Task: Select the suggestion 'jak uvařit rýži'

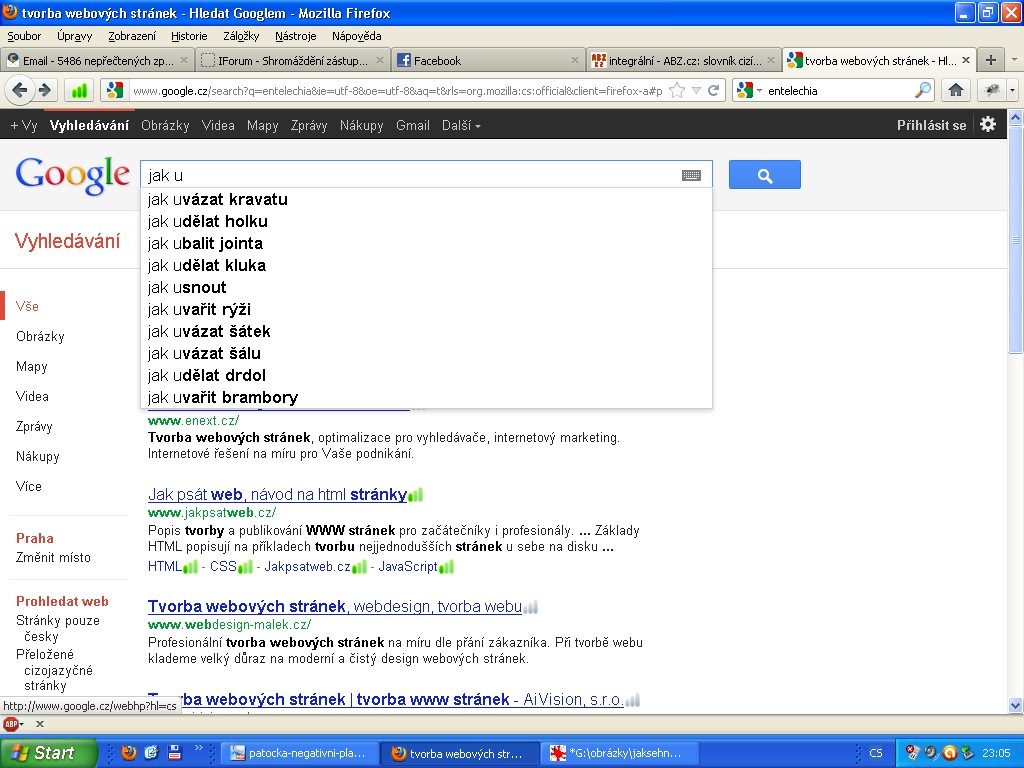Action: (426, 310)
